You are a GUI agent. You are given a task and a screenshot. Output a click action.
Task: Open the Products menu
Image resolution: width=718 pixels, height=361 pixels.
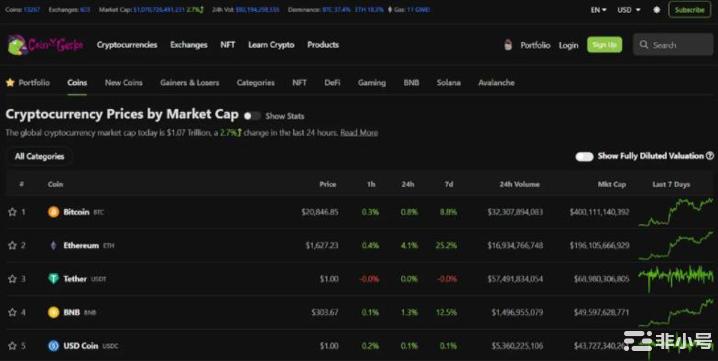tap(323, 45)
